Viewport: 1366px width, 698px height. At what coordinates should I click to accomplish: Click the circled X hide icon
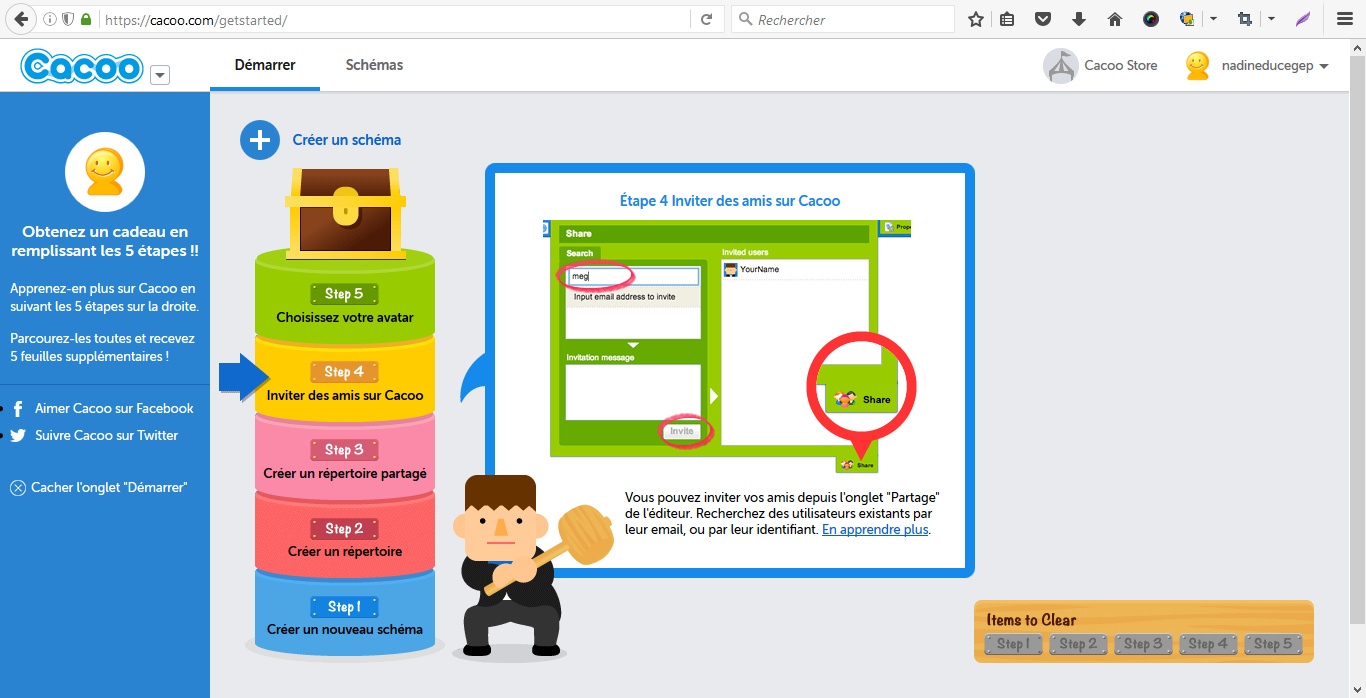pyautogui.click(x=18, y=488)
